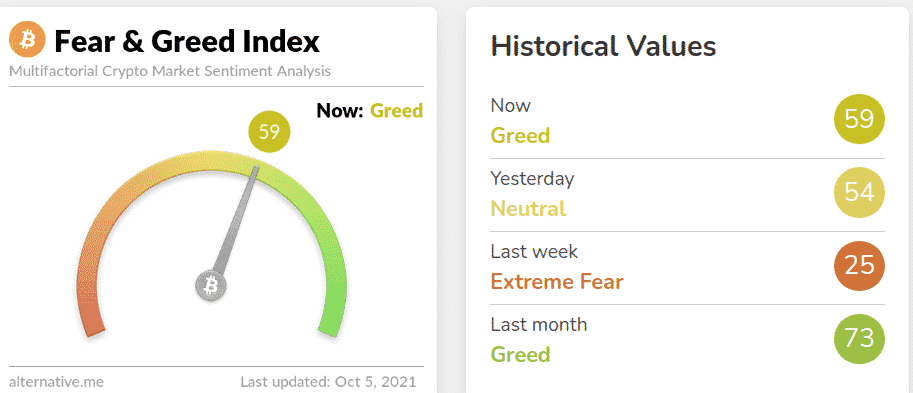
Task: Click the orange Bitcoin logo icon
Action: [x=27, y=39]
